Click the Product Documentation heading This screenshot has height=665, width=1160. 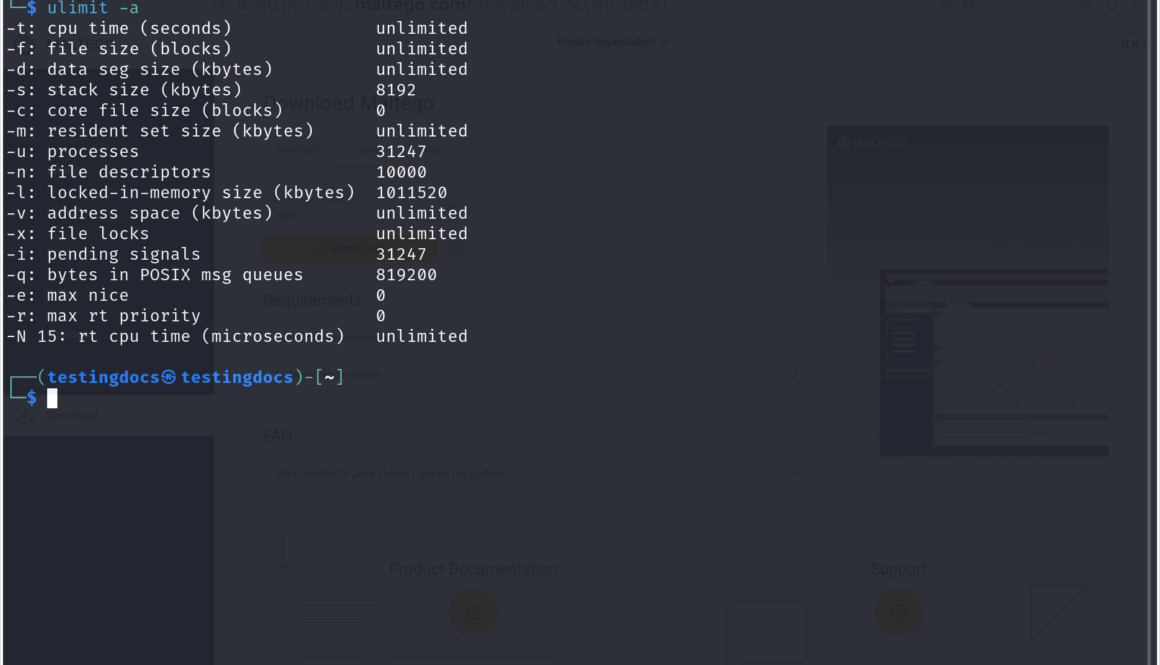point(473,570)
